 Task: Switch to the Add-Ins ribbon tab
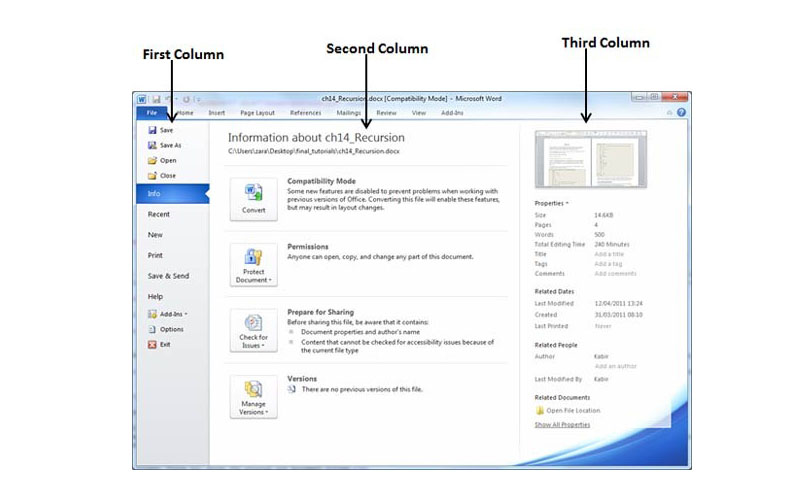click(452, 113)
